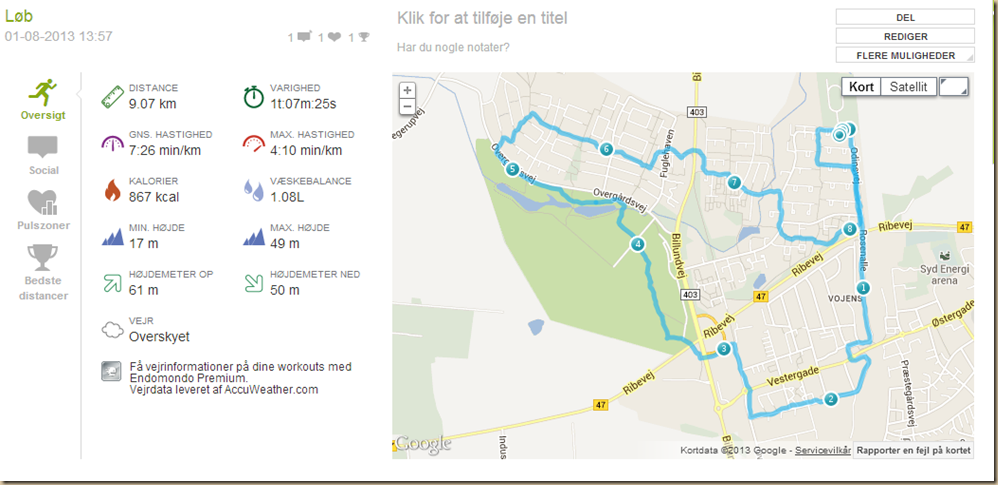Click the comments speech bubble icon

[x=304, y=37]
